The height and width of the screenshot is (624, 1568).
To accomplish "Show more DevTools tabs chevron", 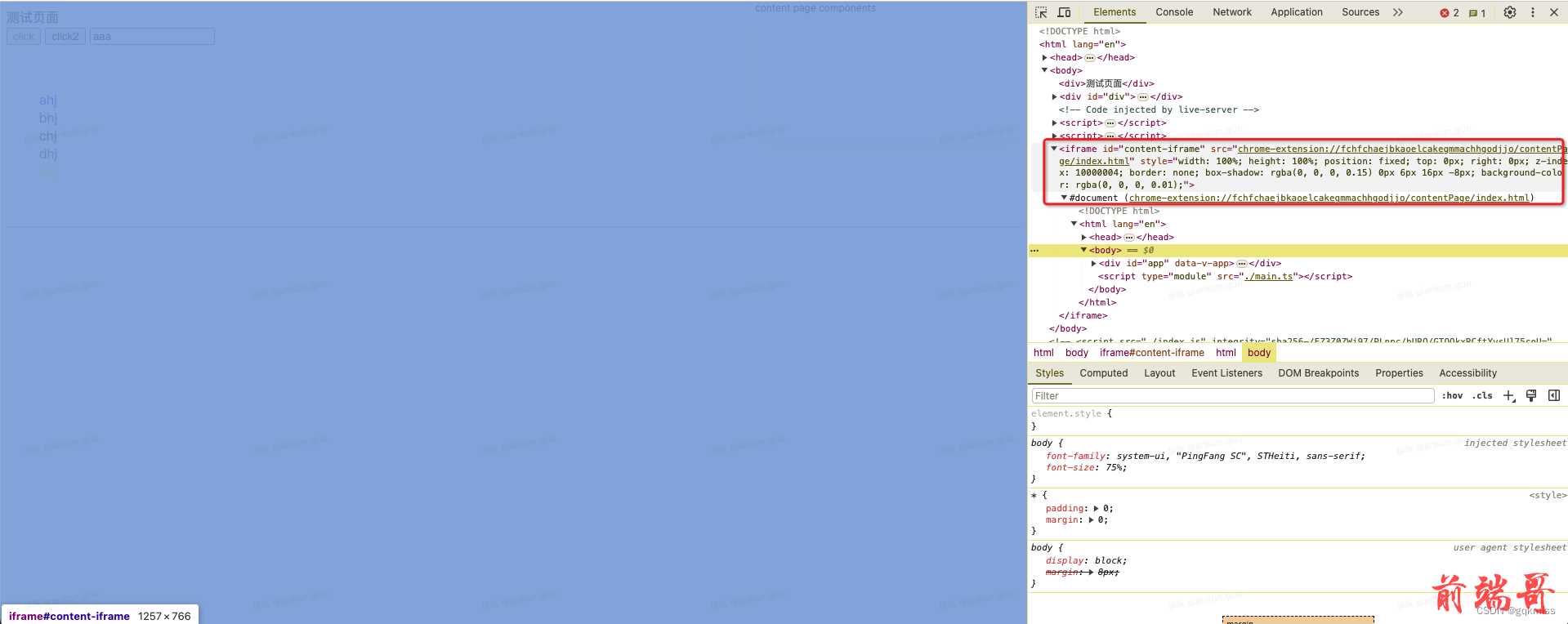I will pyautogui.click(x=1398, y=12).
